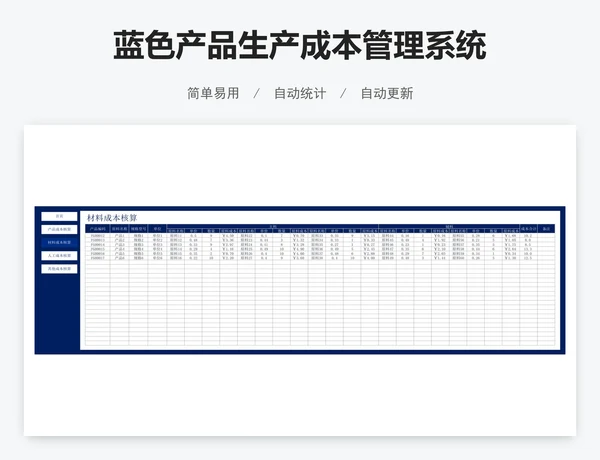
Task: Select the 规格6 cell
Action: [x=138, y=258]
